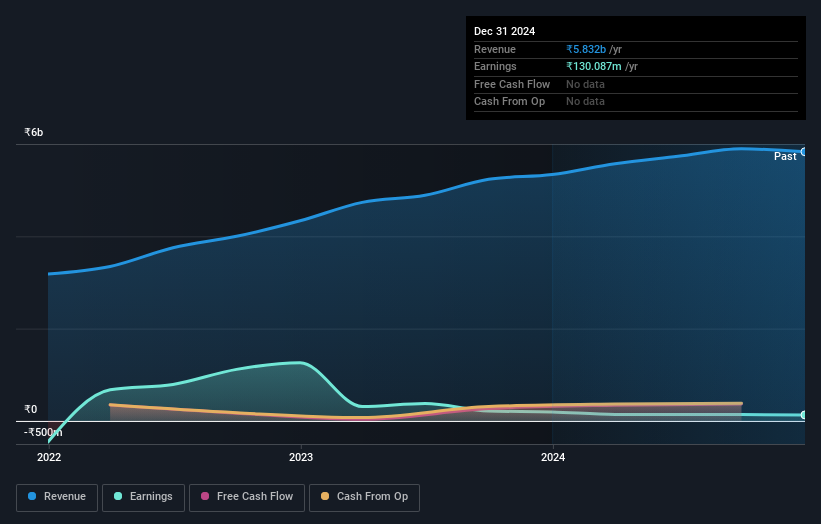Click the Cash From Op label in tooltip
The height and width of the screenshot is (524, 821).
(509, 102)
